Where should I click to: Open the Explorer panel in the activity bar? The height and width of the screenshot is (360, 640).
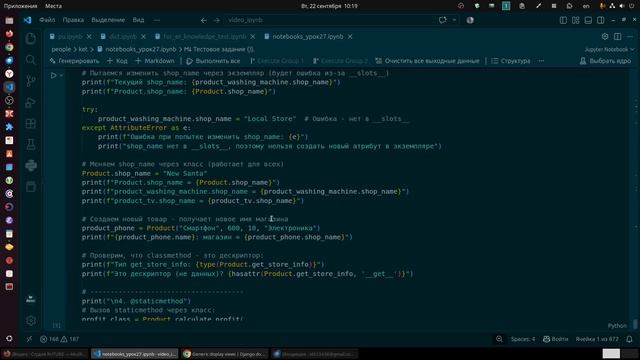31,38
